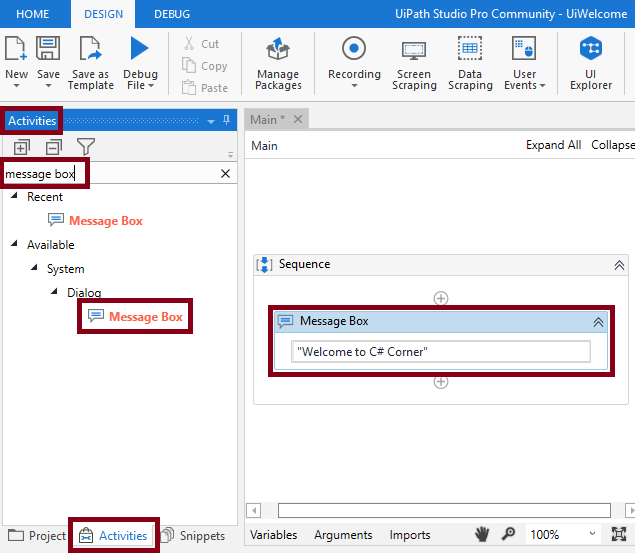Click the fit to screen icon
The image size is (635, 553).
pyautogui.click(x=619, y=534)
